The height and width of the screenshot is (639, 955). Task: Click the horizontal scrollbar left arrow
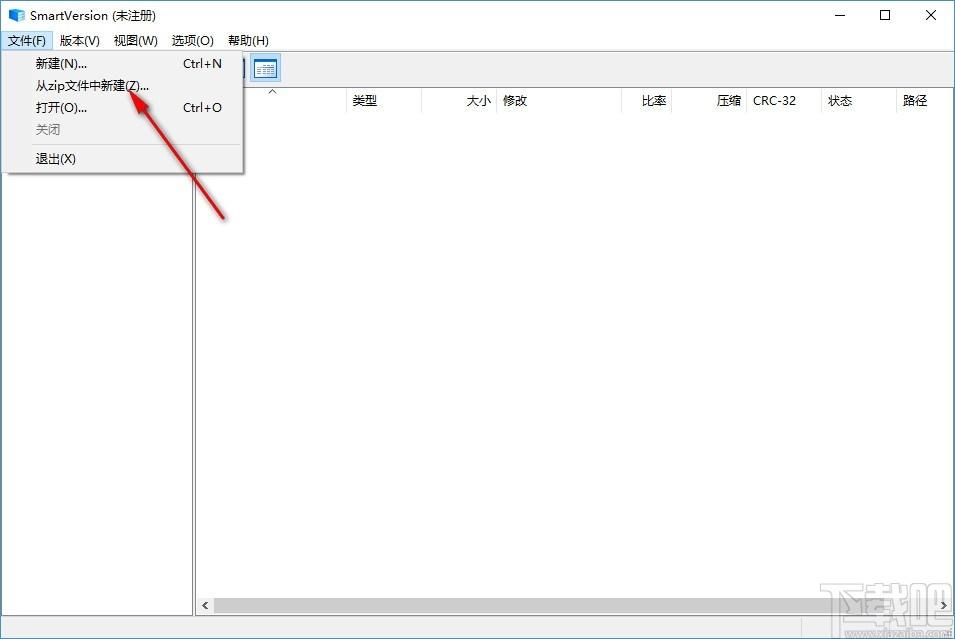click(205, 605)
